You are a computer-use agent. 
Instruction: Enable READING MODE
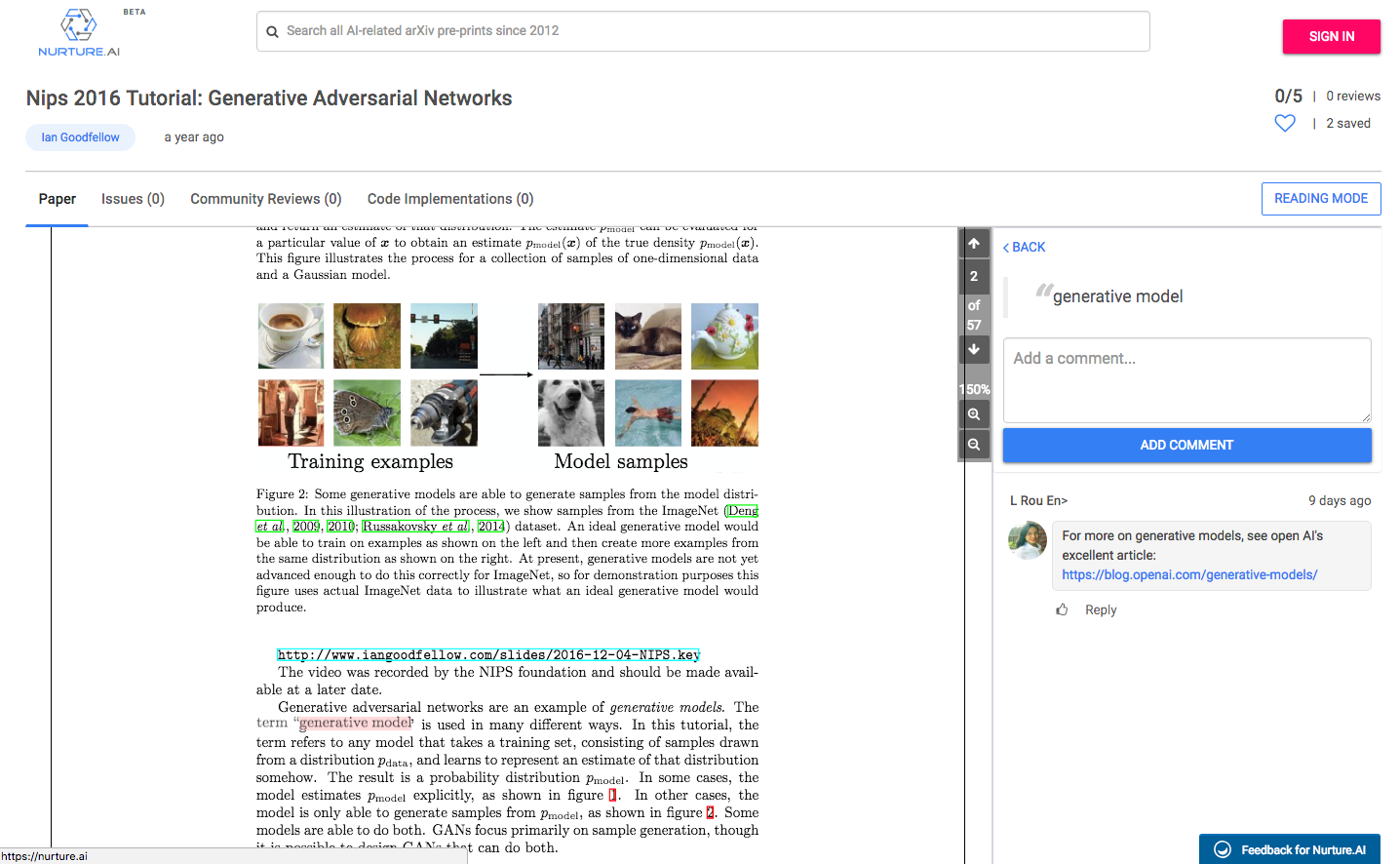pos(1320,199)
